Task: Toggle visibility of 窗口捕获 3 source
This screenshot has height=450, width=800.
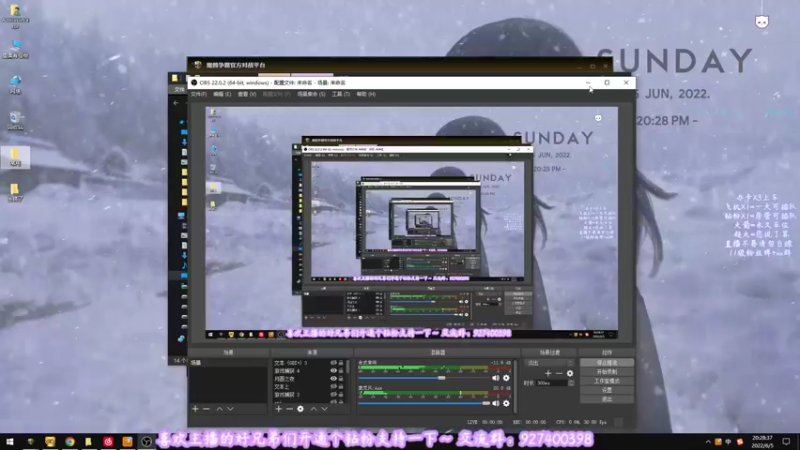Action: click(x=333, y=394)
